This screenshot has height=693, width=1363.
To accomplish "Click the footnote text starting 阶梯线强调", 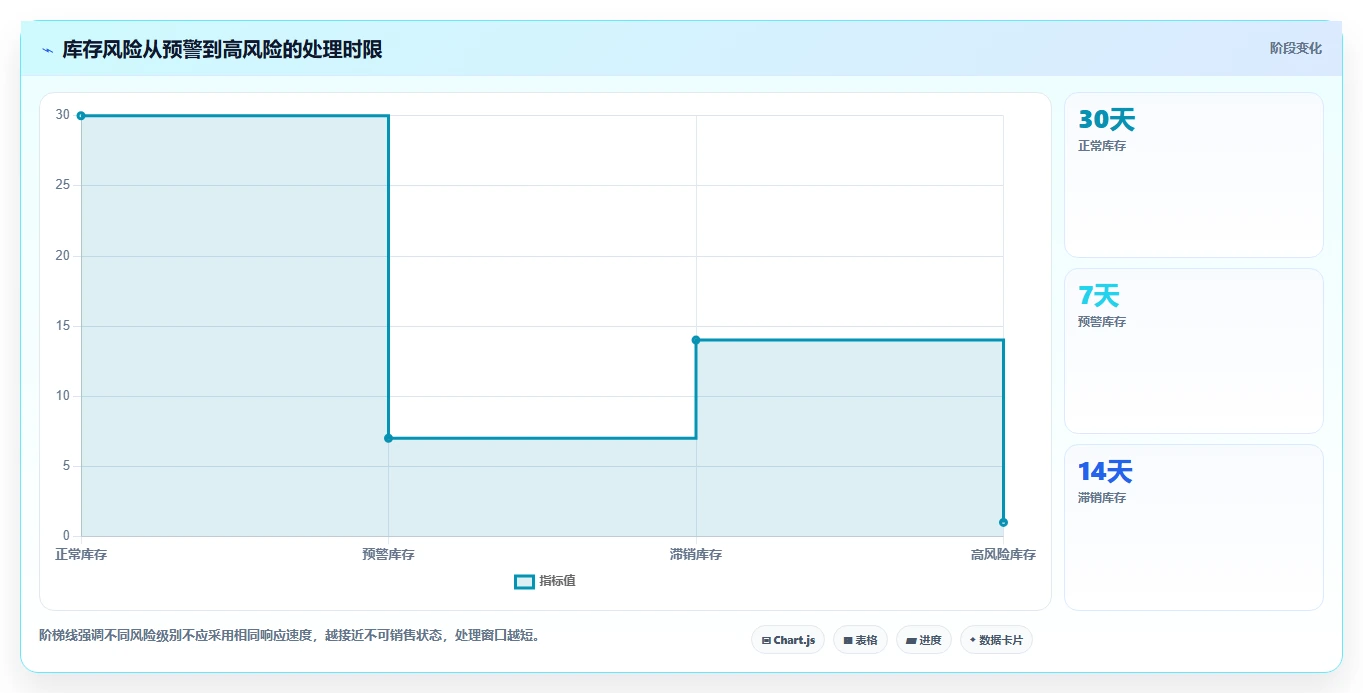I will coord(292,636).
